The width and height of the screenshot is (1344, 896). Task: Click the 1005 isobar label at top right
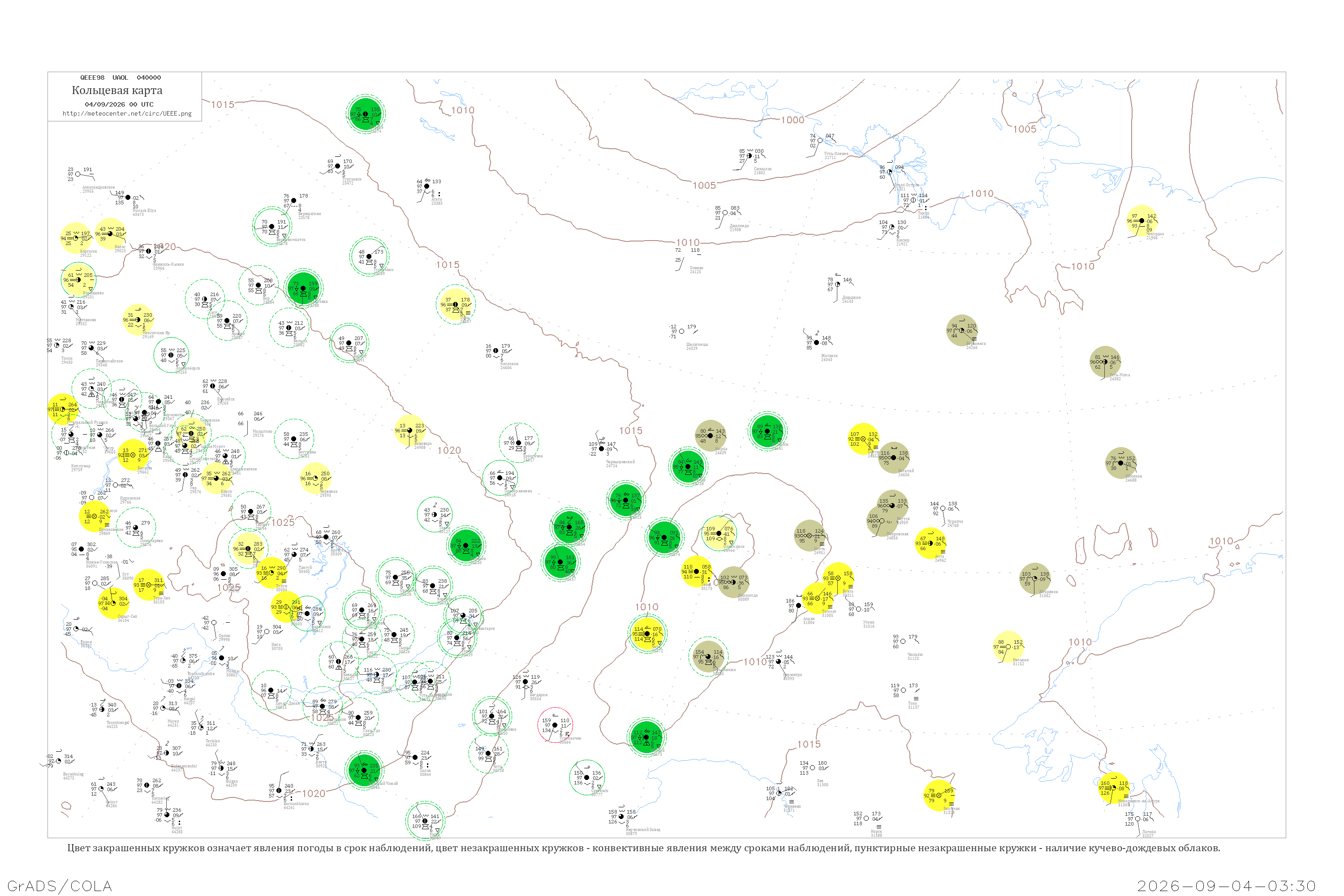[1025, 129]
